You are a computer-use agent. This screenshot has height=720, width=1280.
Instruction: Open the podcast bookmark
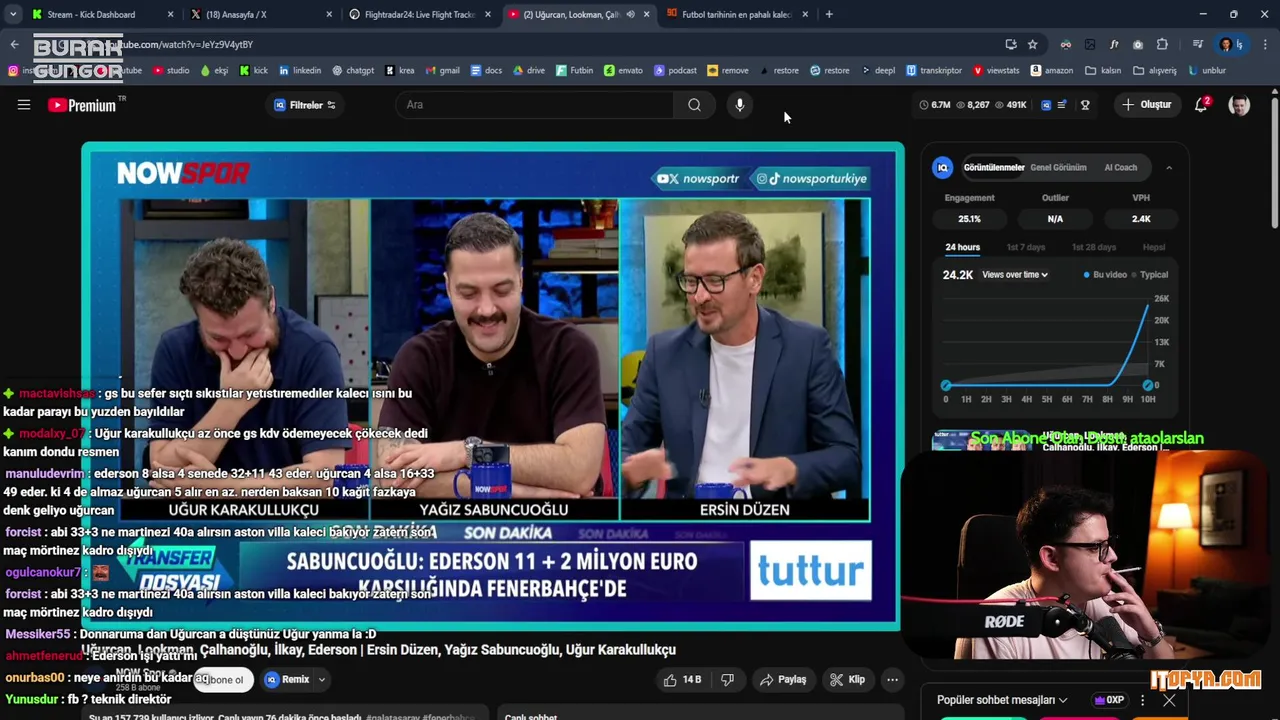point(676,71)
